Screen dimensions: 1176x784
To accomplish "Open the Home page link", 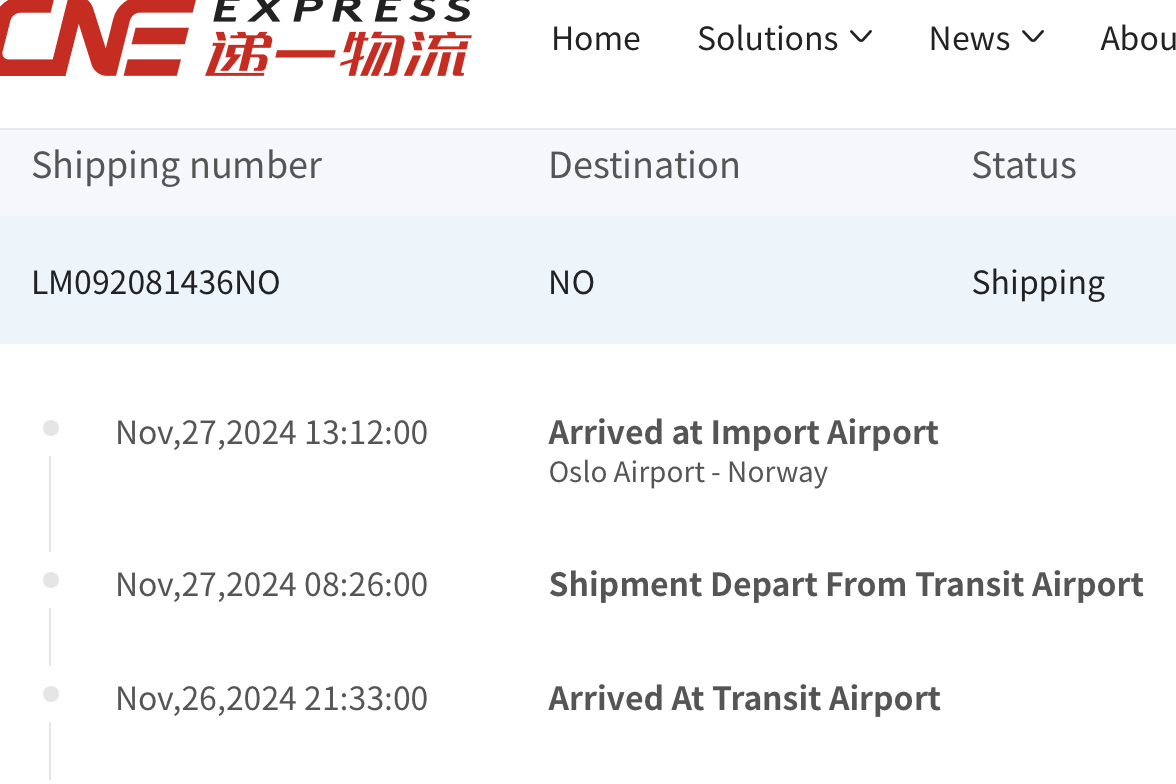I will (596, 38).
